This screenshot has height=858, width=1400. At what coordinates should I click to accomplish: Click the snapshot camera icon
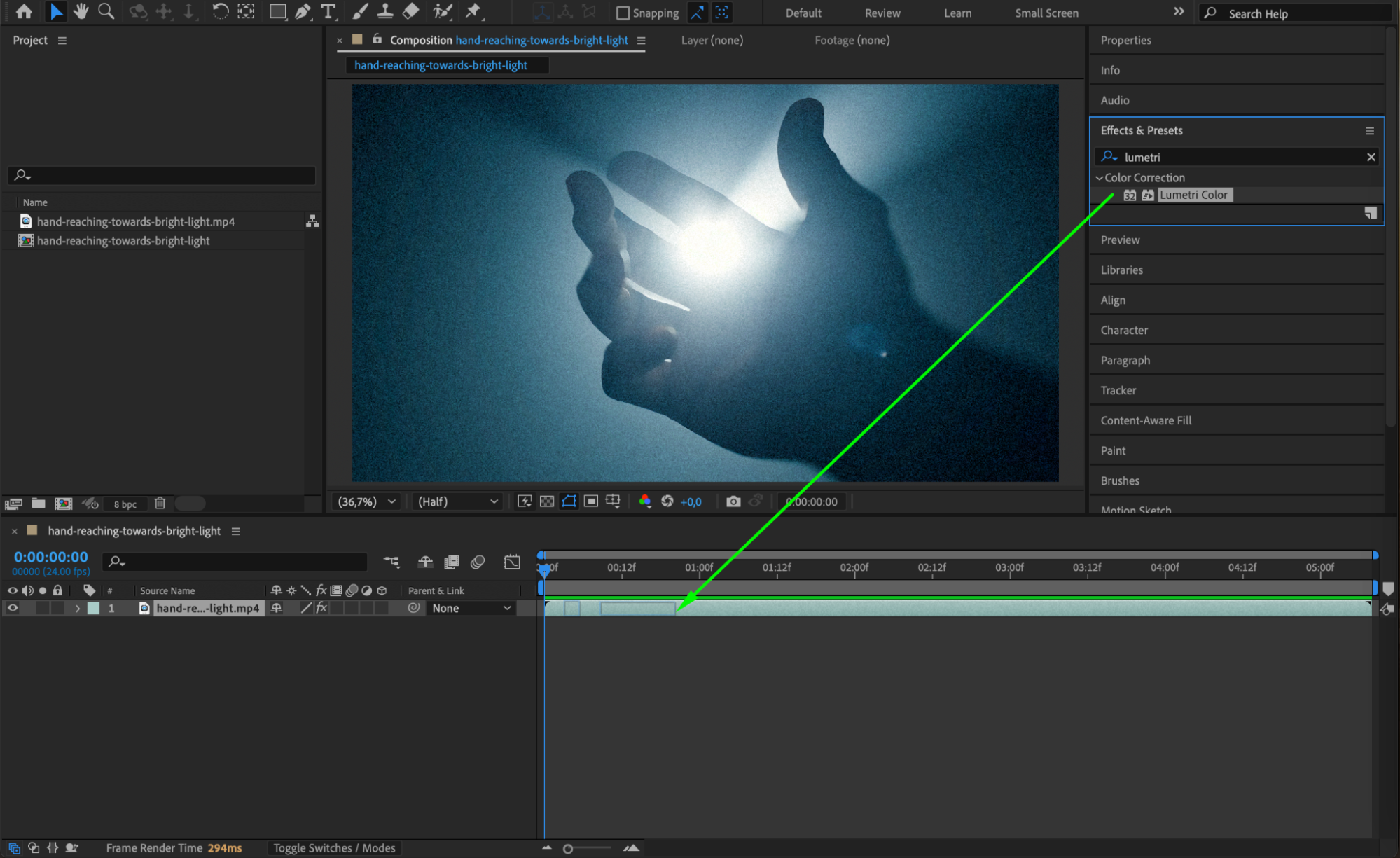733,501
